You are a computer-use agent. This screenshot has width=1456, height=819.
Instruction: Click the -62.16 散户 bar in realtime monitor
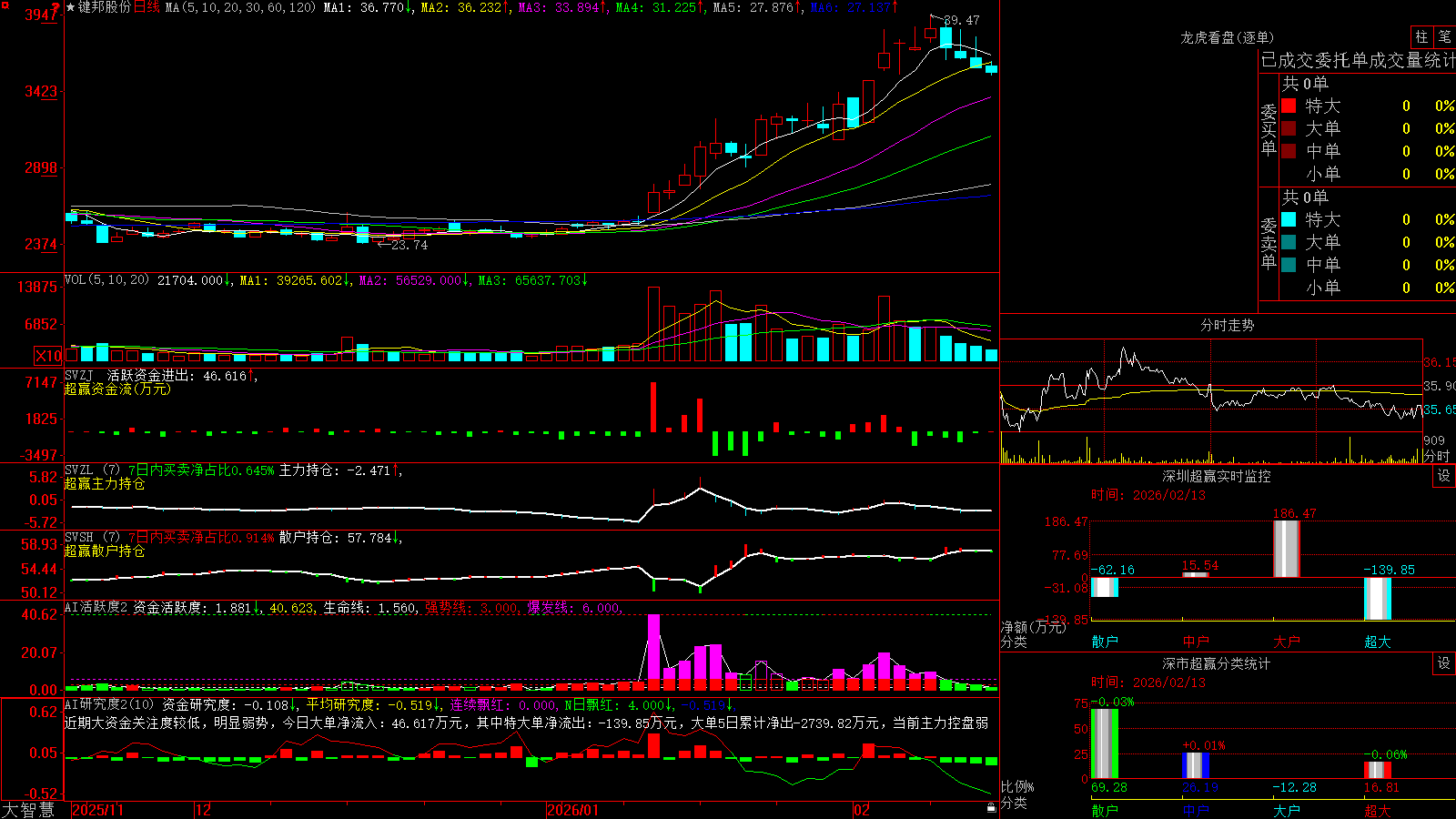[x=1105, y=587]
